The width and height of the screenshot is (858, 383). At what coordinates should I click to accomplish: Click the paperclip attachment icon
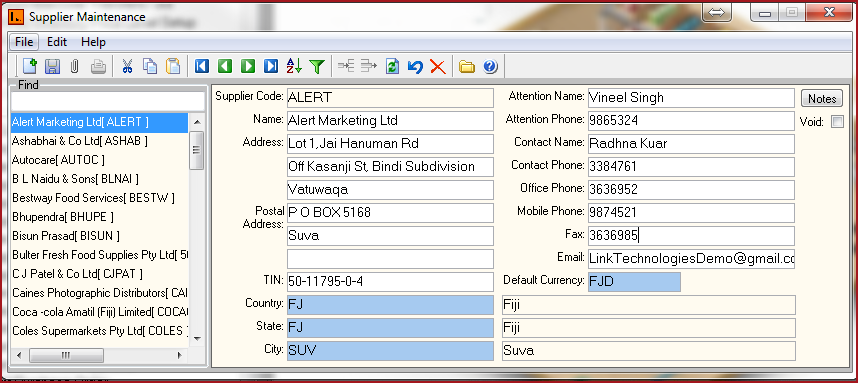coord(75,67)
